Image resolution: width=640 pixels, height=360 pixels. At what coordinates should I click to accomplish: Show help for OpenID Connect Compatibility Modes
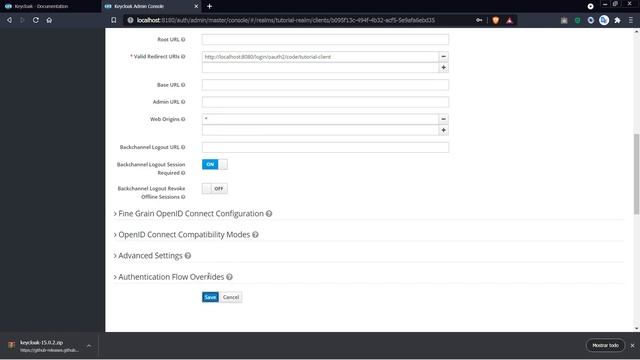(x=255, y=235)
